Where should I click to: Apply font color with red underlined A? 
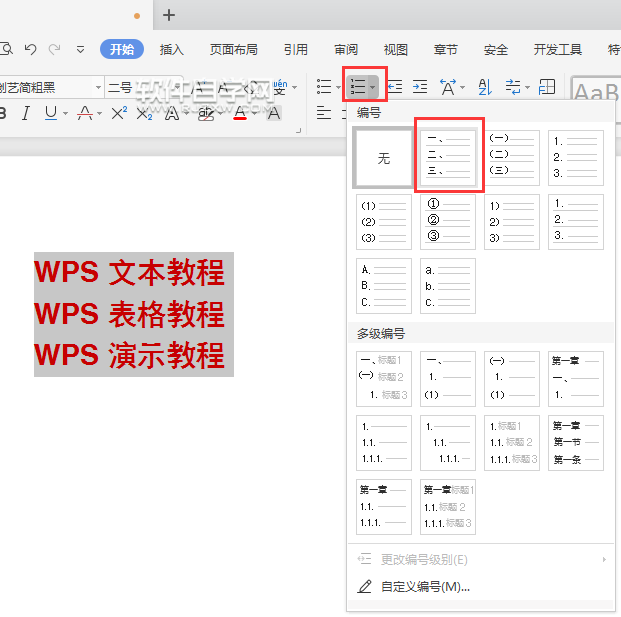240,113
